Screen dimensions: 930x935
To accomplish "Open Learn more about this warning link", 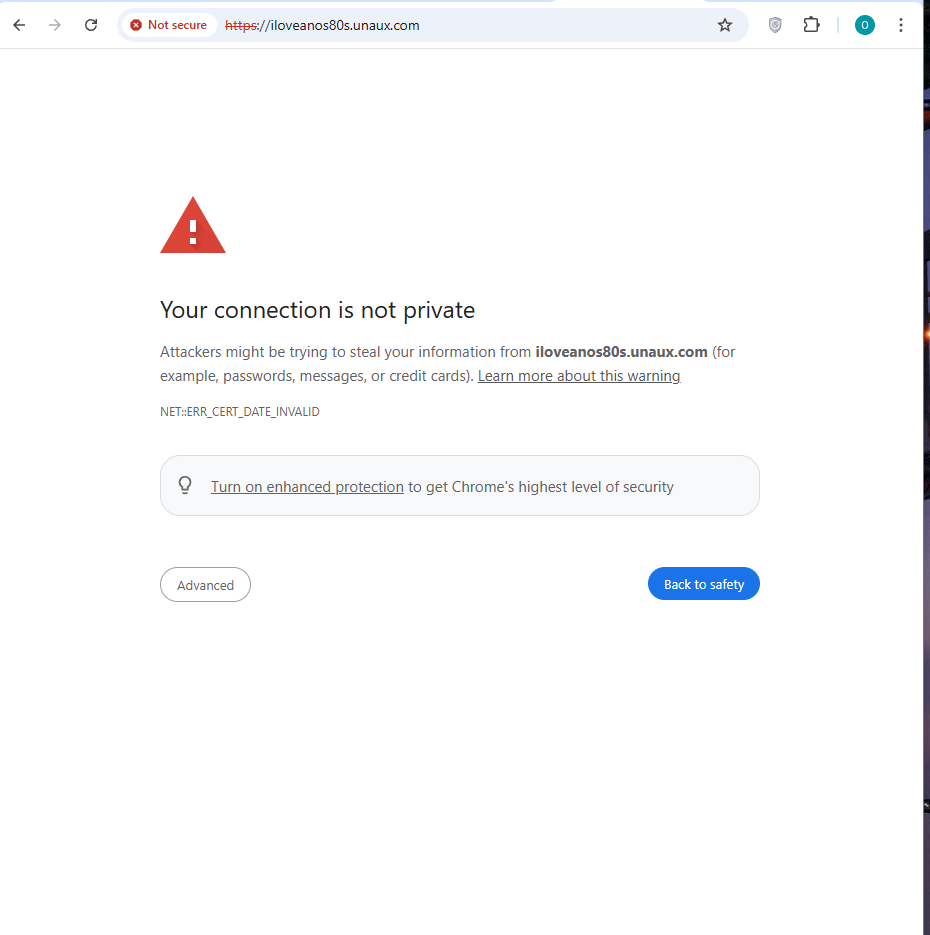I will click(578, 376).
